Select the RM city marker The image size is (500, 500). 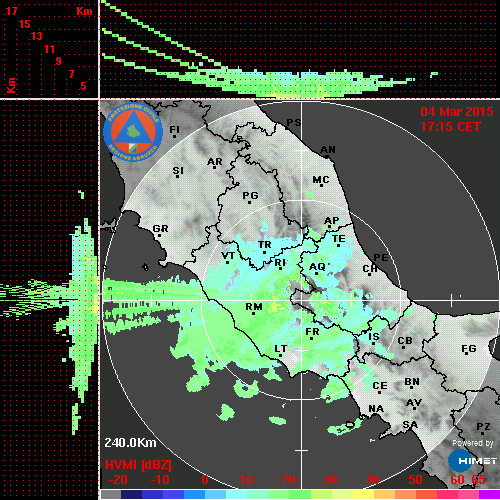[x=253, y=313]
